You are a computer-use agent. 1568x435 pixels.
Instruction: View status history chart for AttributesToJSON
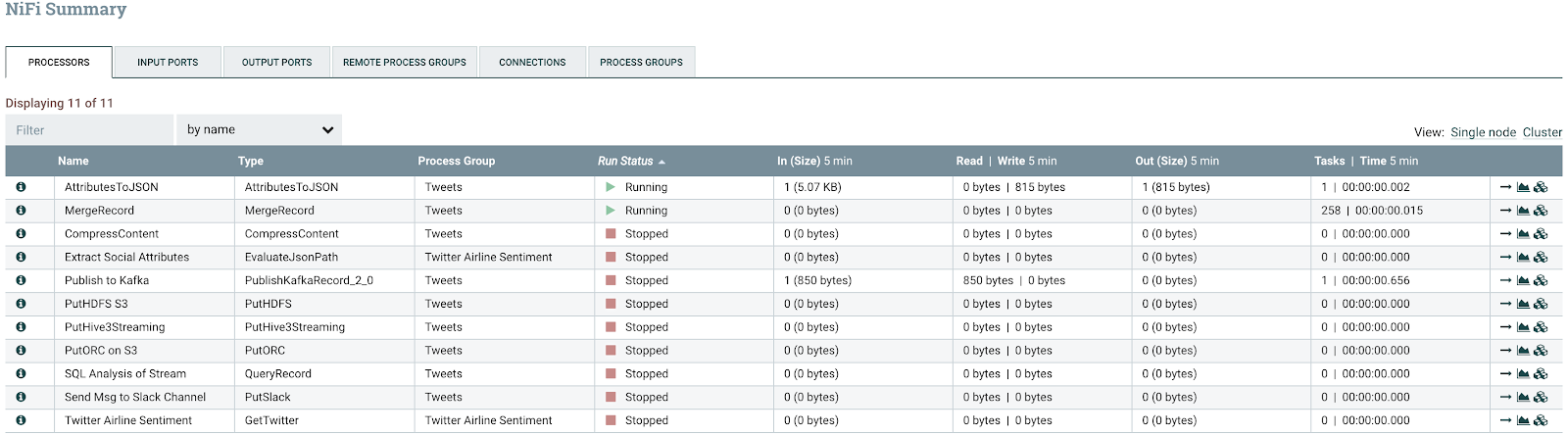point(1523,187)
